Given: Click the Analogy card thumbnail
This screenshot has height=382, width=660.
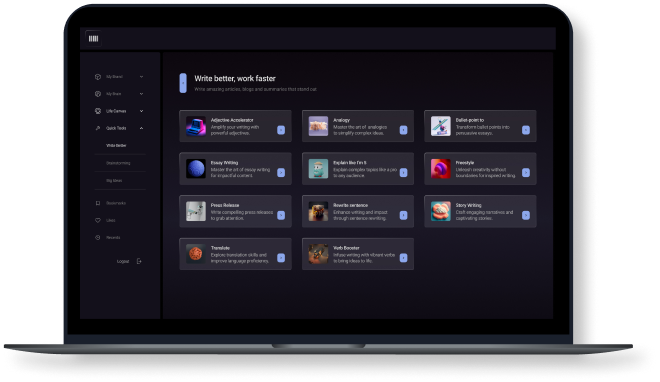Looking at the screenshot, I should [318, 126].
